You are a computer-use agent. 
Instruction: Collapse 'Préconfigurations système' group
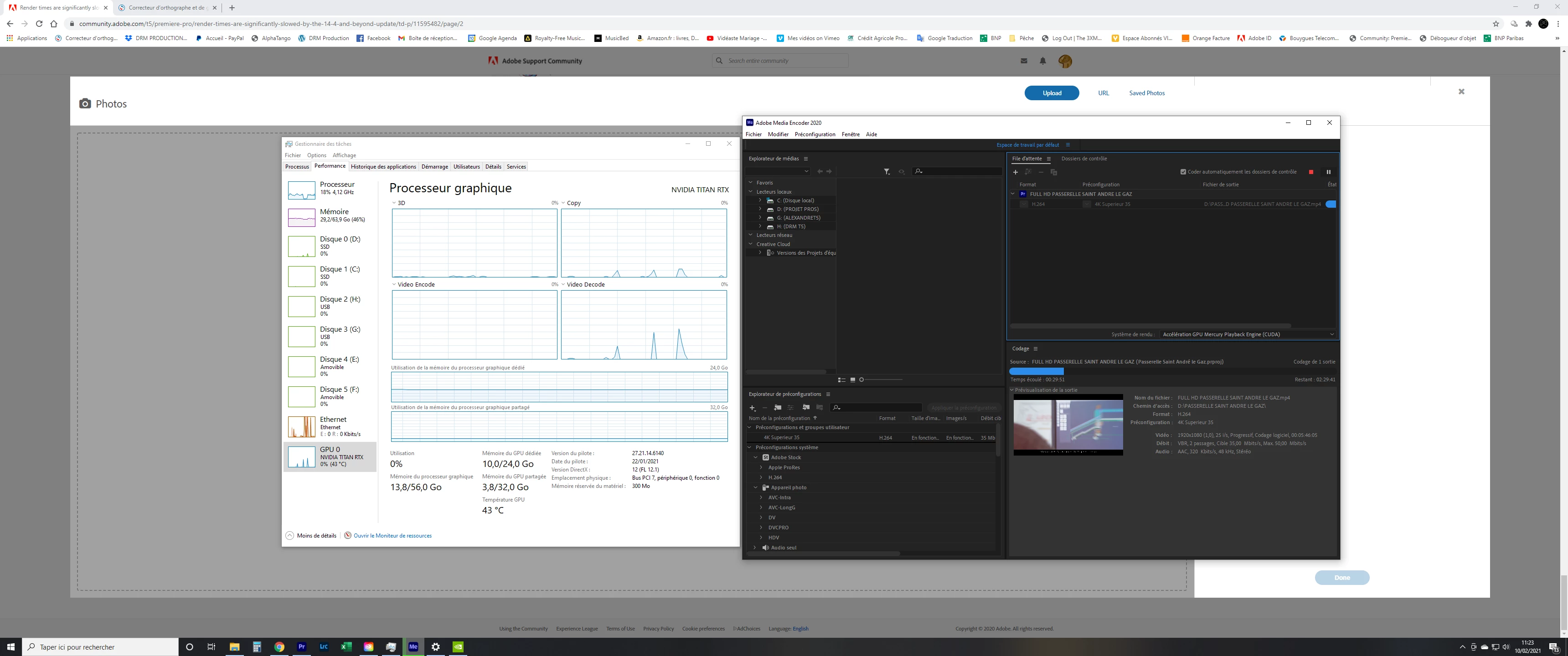pyautogui.click(x=750, y=447)
